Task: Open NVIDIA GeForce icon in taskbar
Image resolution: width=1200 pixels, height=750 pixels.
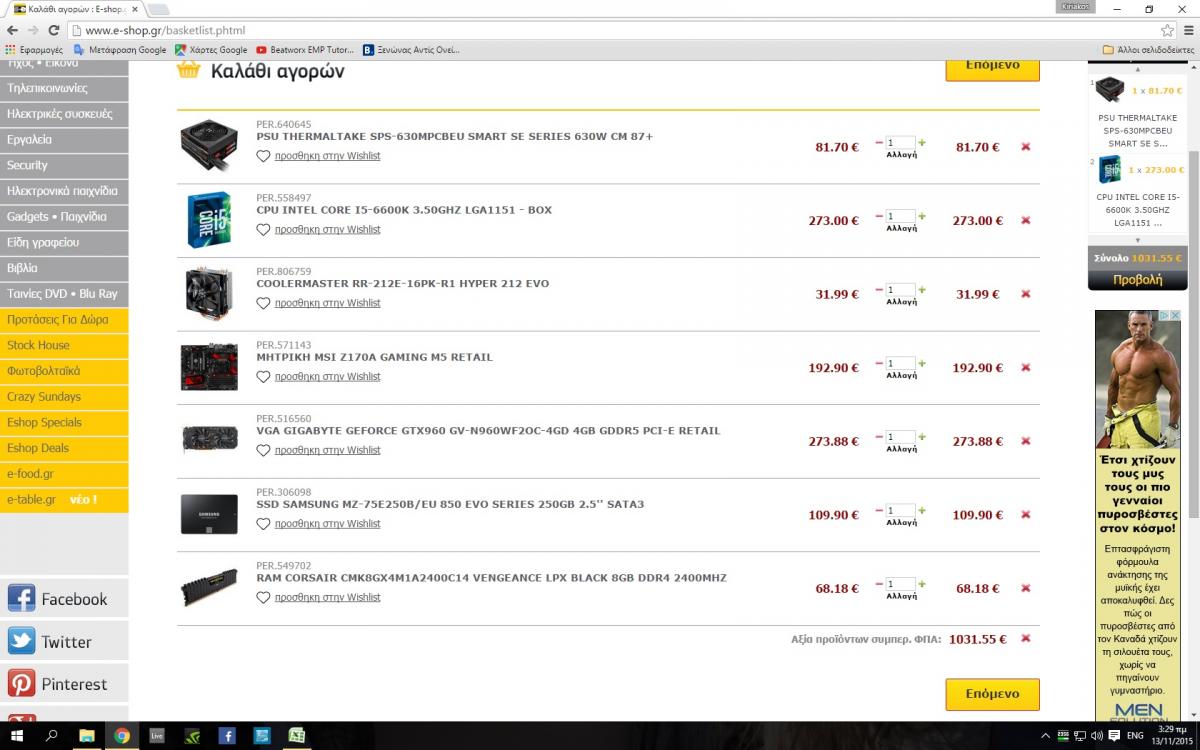Action: pos(192,735)
